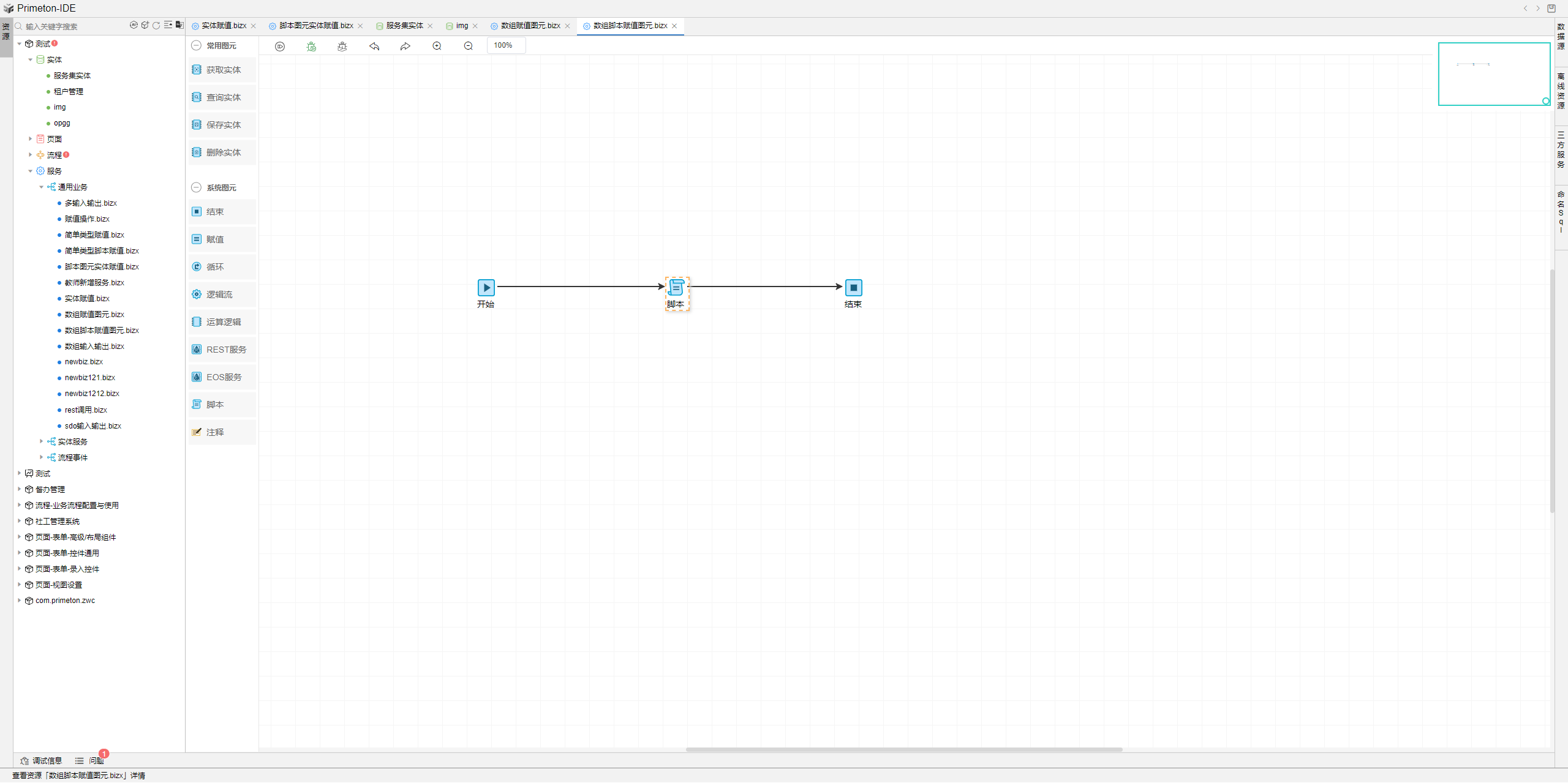Collapse the 系统图元 palette section

point(196,187)
